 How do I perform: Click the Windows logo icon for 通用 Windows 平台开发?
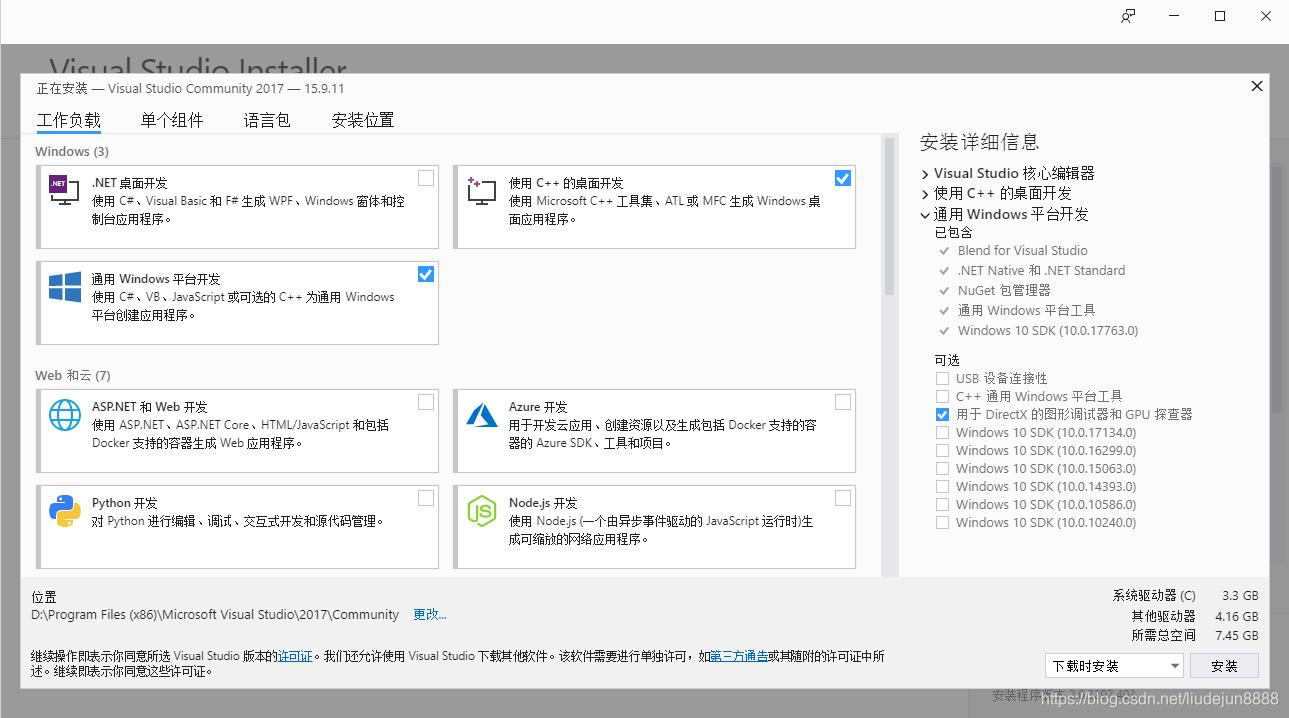64,286
